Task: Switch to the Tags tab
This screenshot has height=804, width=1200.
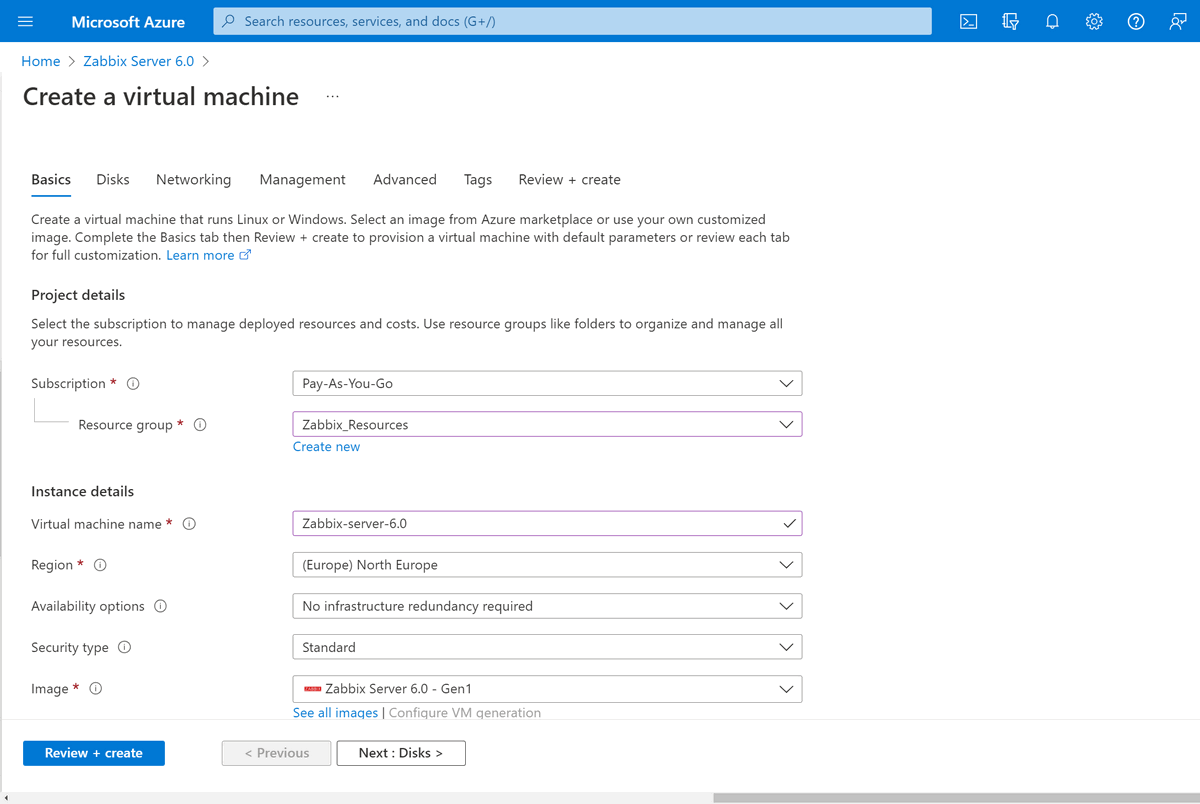Action: point(478,180)
